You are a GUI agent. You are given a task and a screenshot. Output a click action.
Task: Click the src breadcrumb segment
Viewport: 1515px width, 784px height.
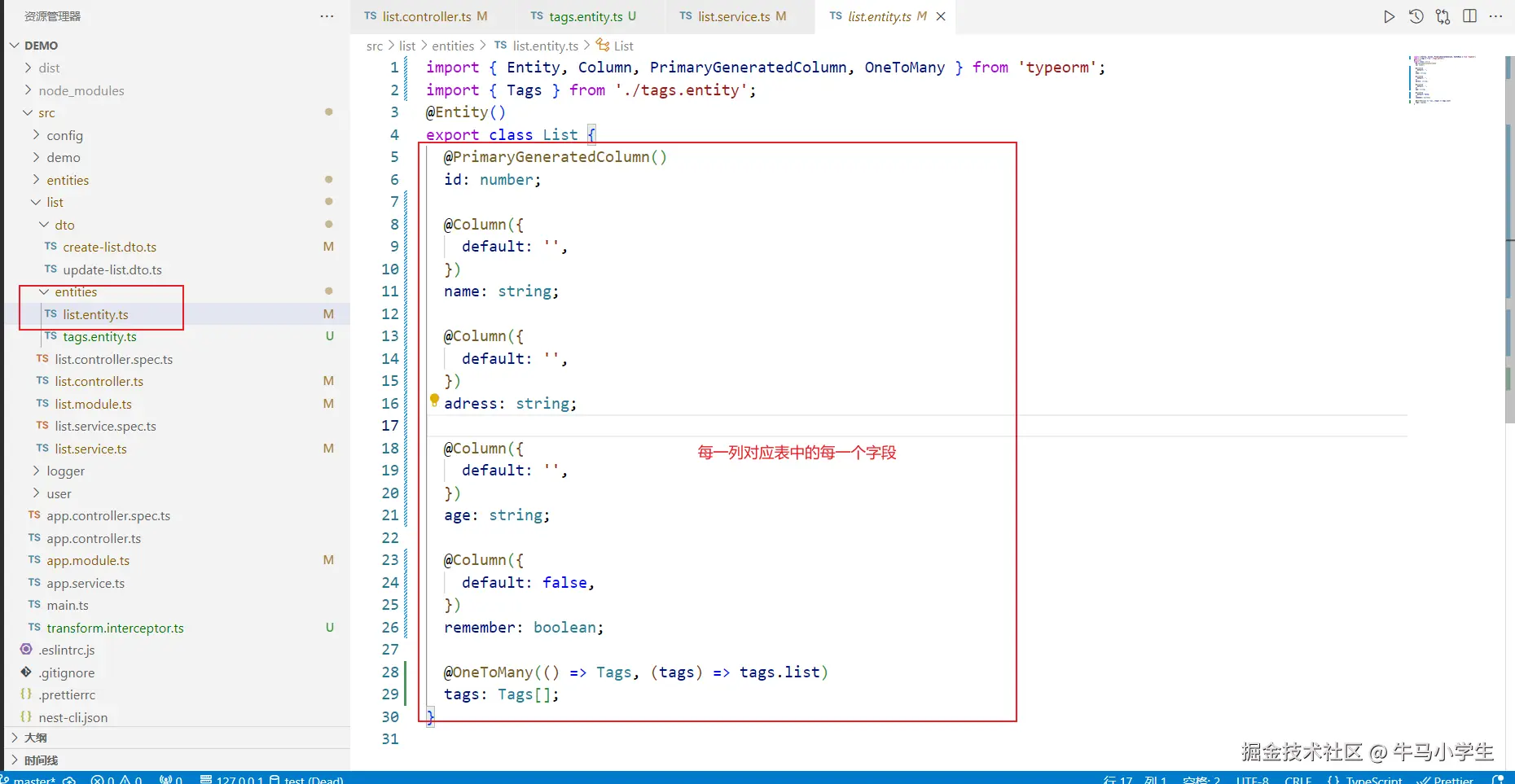tap(375, 46)
